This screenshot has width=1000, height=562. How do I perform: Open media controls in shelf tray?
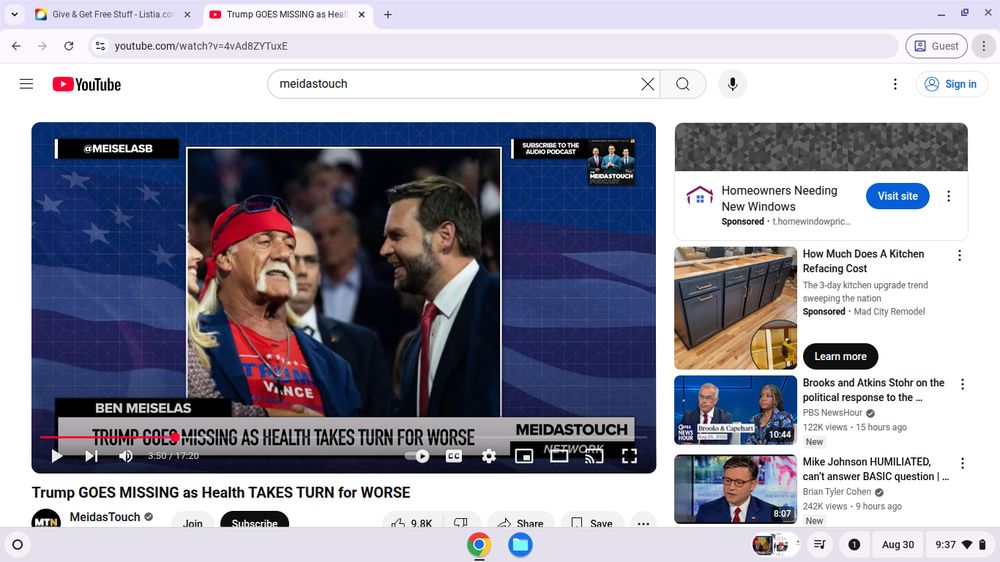820,545
